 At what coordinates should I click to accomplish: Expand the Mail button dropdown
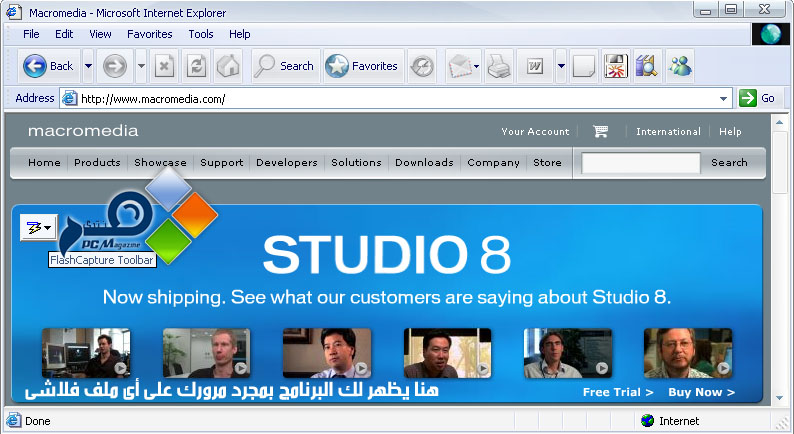[x=477, y=66]
